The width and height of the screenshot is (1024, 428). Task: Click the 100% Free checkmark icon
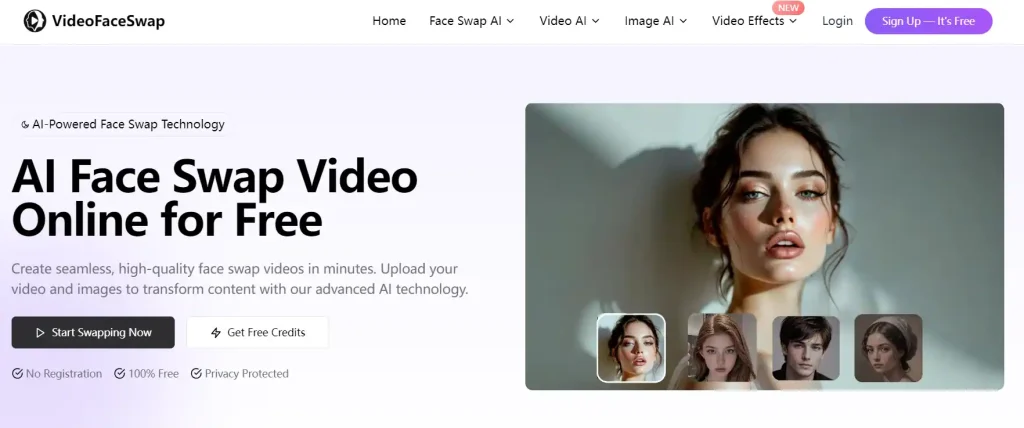[120, 374]
